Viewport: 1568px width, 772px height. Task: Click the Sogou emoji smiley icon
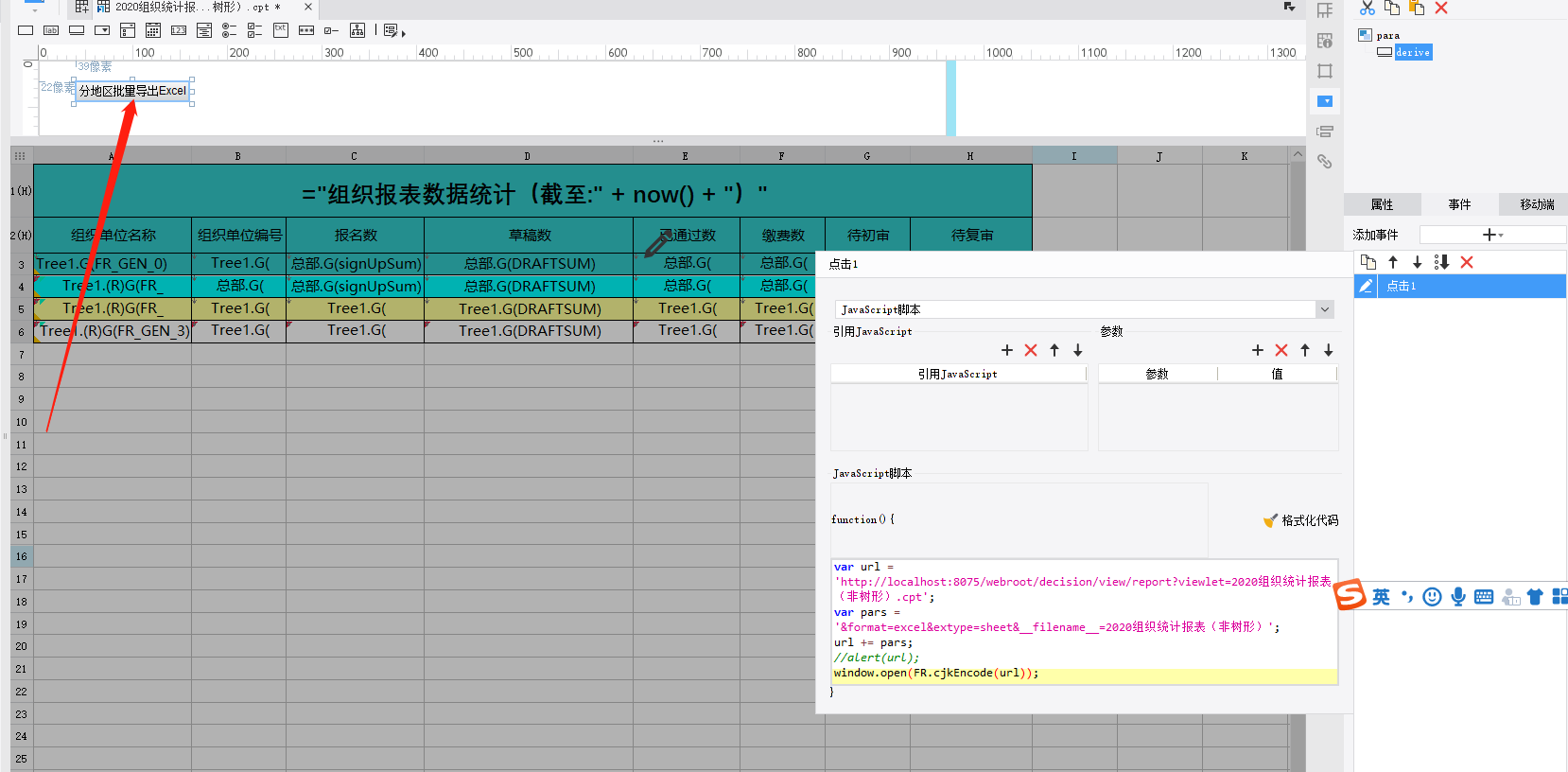pyautogui.click(x=1432, y=596)
